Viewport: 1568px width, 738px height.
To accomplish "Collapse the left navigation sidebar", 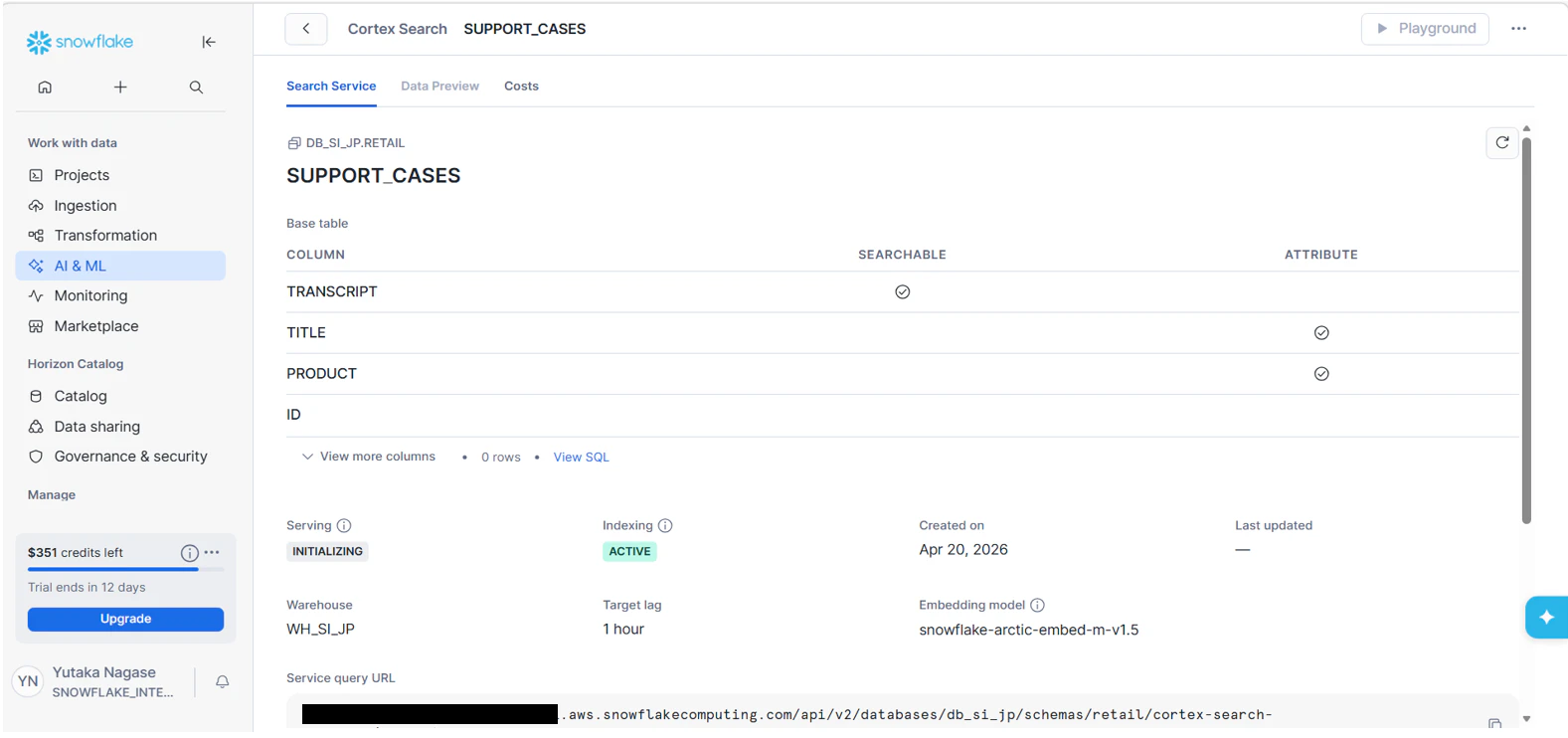I will (209, 42).
